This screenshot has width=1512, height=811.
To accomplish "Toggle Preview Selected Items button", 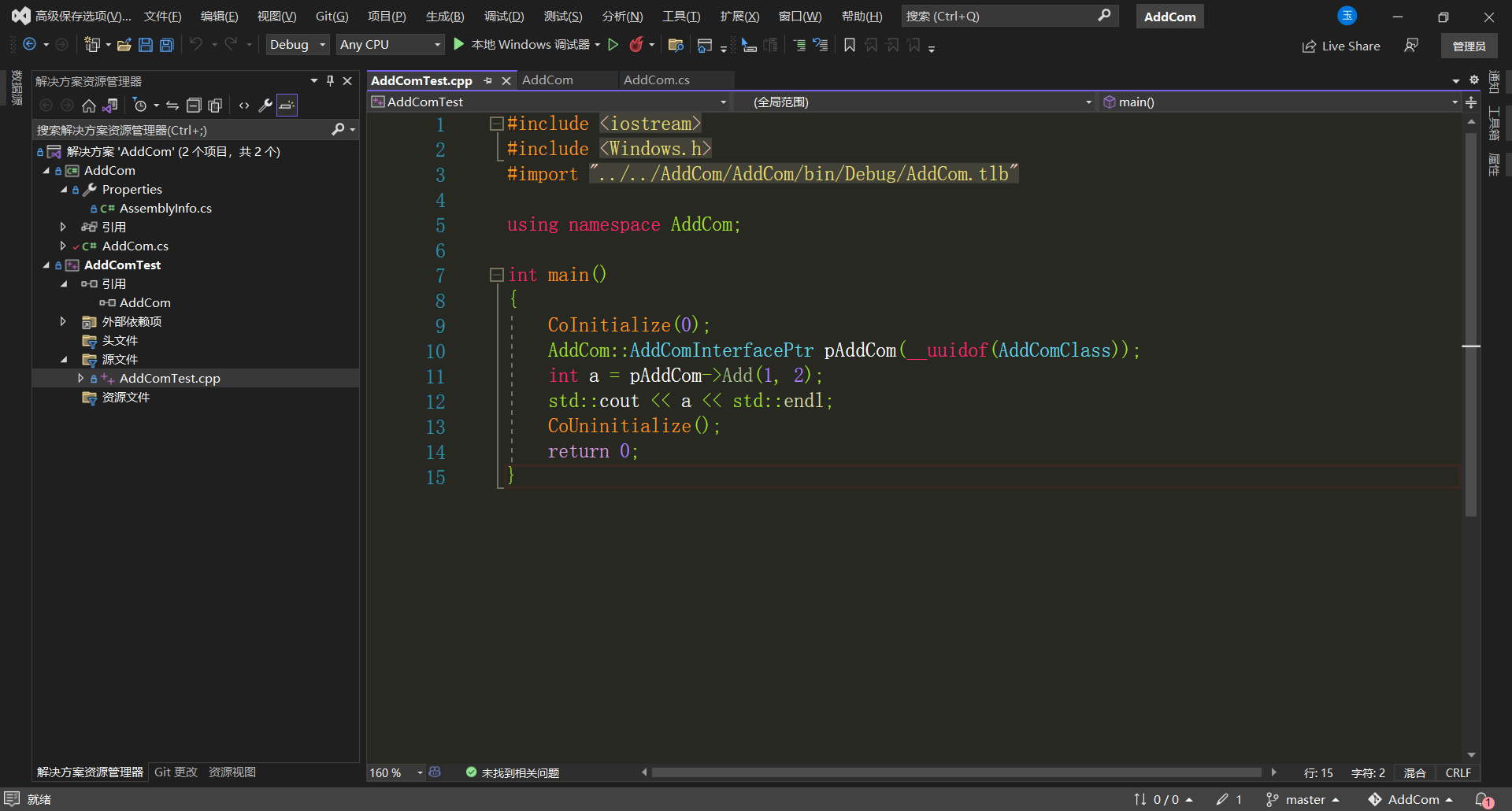I will pos(287,106).
